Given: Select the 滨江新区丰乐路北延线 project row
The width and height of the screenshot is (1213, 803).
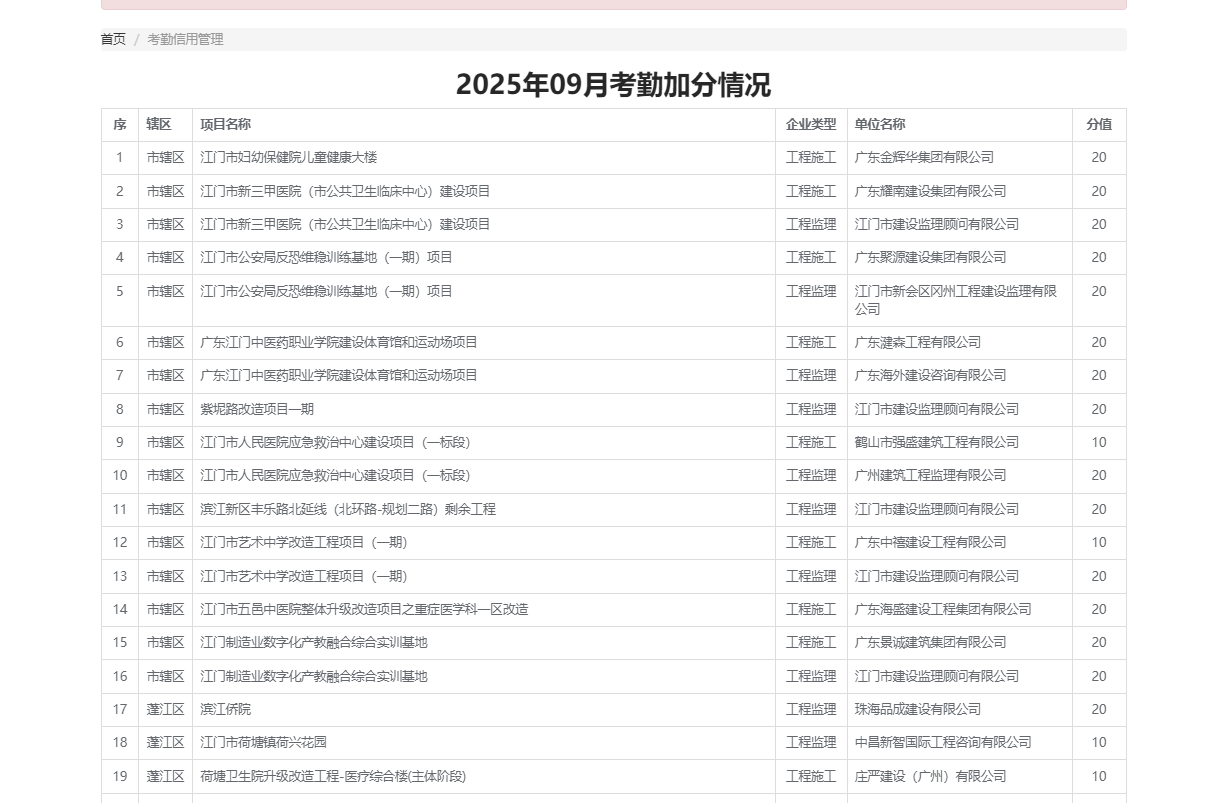Looking at the screenshot, I should (x=347, y=509).
